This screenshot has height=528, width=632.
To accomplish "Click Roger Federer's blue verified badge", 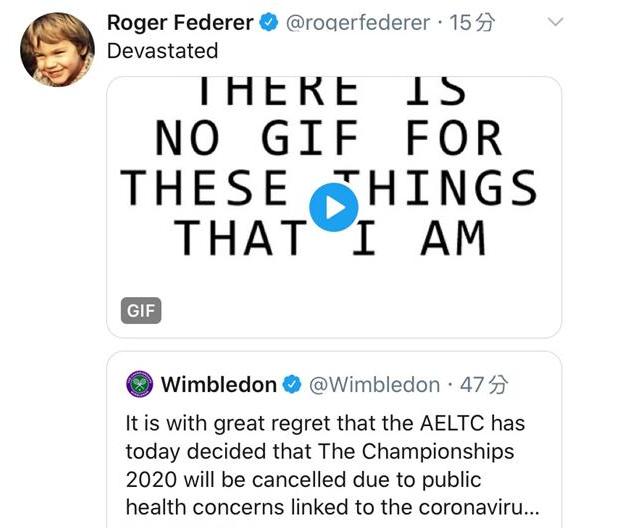I will (x=267, y=23).
